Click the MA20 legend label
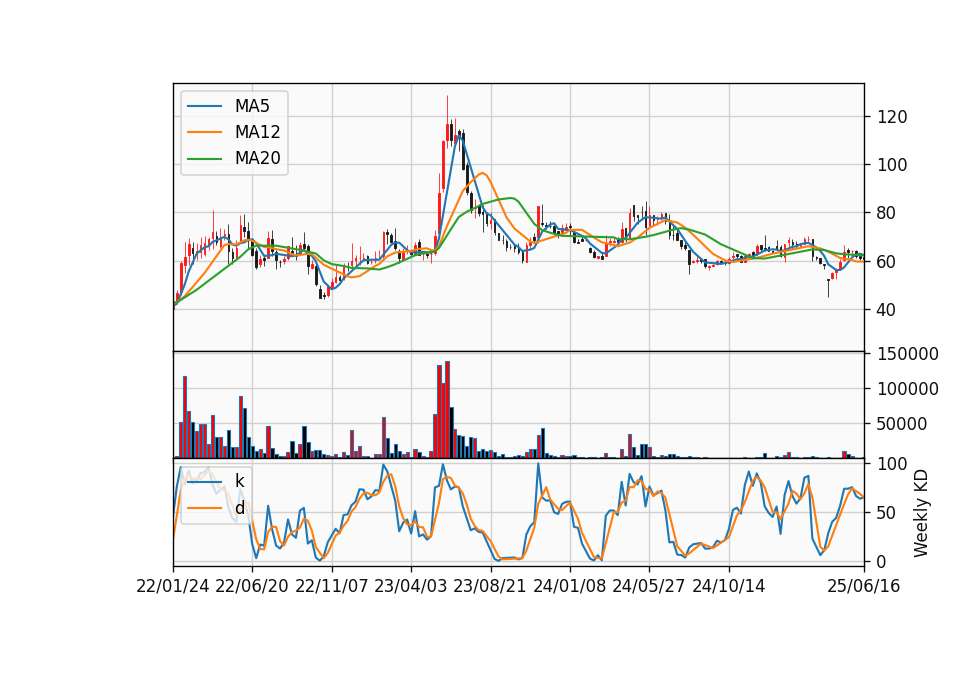 click(x=257, y=158)
